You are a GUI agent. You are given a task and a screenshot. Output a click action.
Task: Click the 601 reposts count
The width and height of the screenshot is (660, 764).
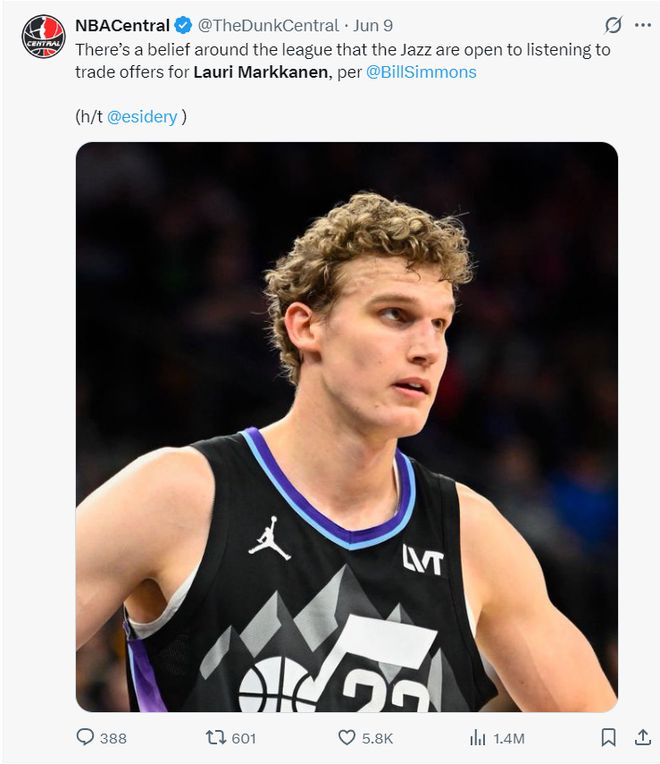(x=243, y=738)
